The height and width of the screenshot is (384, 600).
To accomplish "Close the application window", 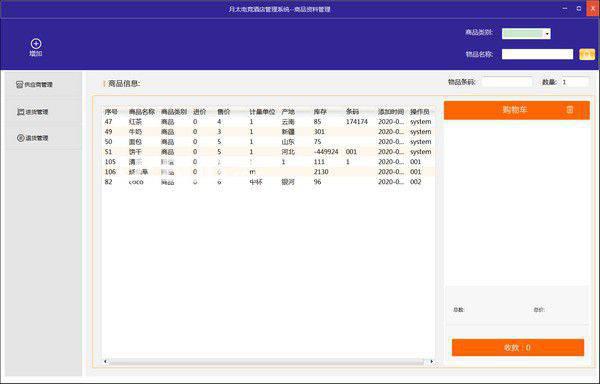I will [593, 8].
